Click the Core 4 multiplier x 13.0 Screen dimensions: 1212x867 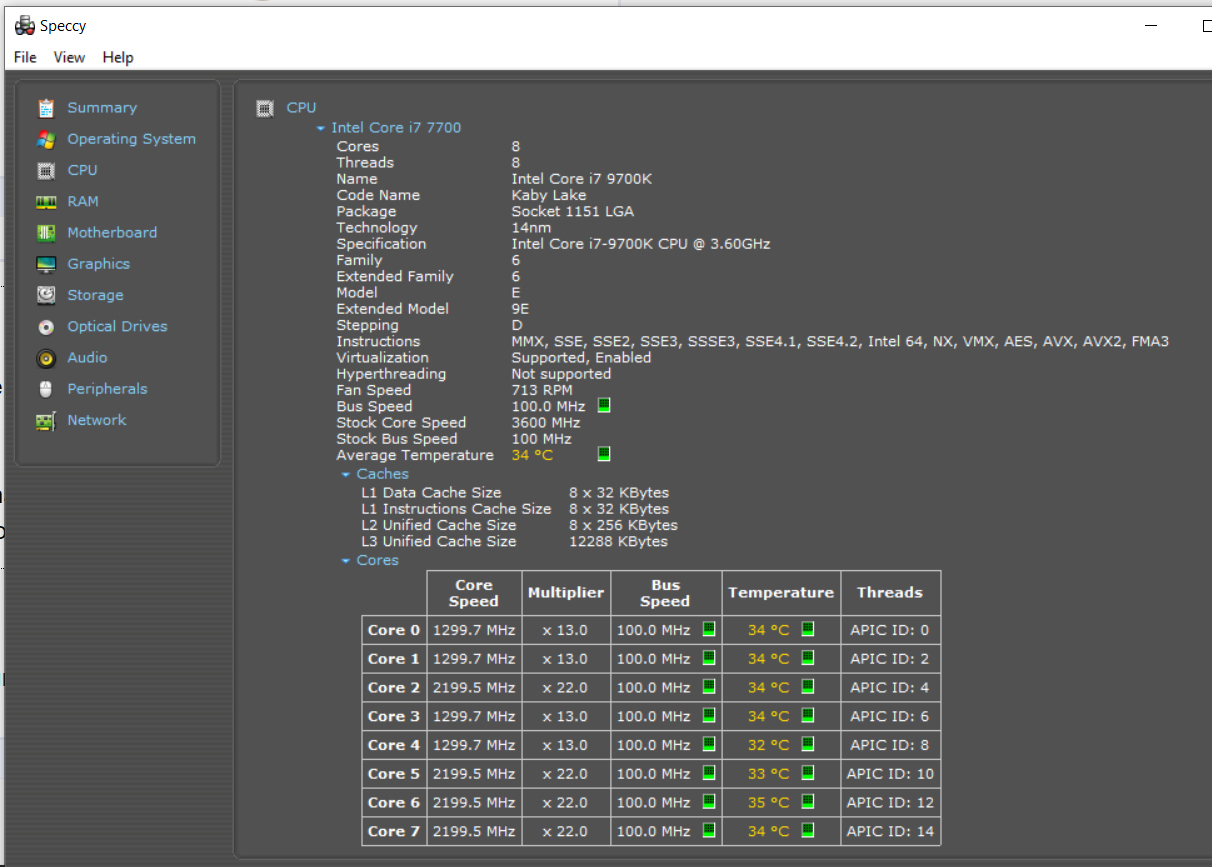[565, 745]
